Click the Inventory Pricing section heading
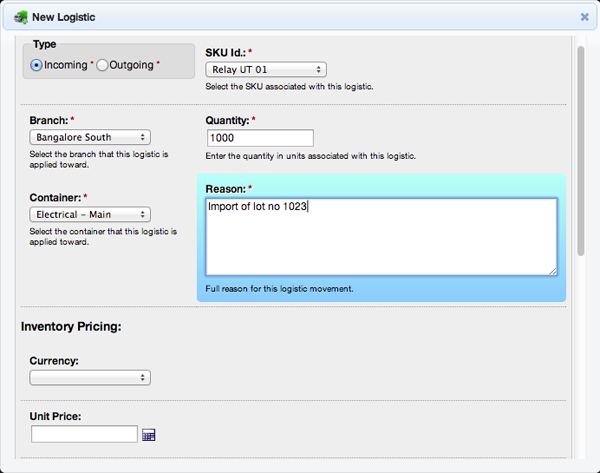The width and height of the screenshot is (600, 473). [70, 326]
